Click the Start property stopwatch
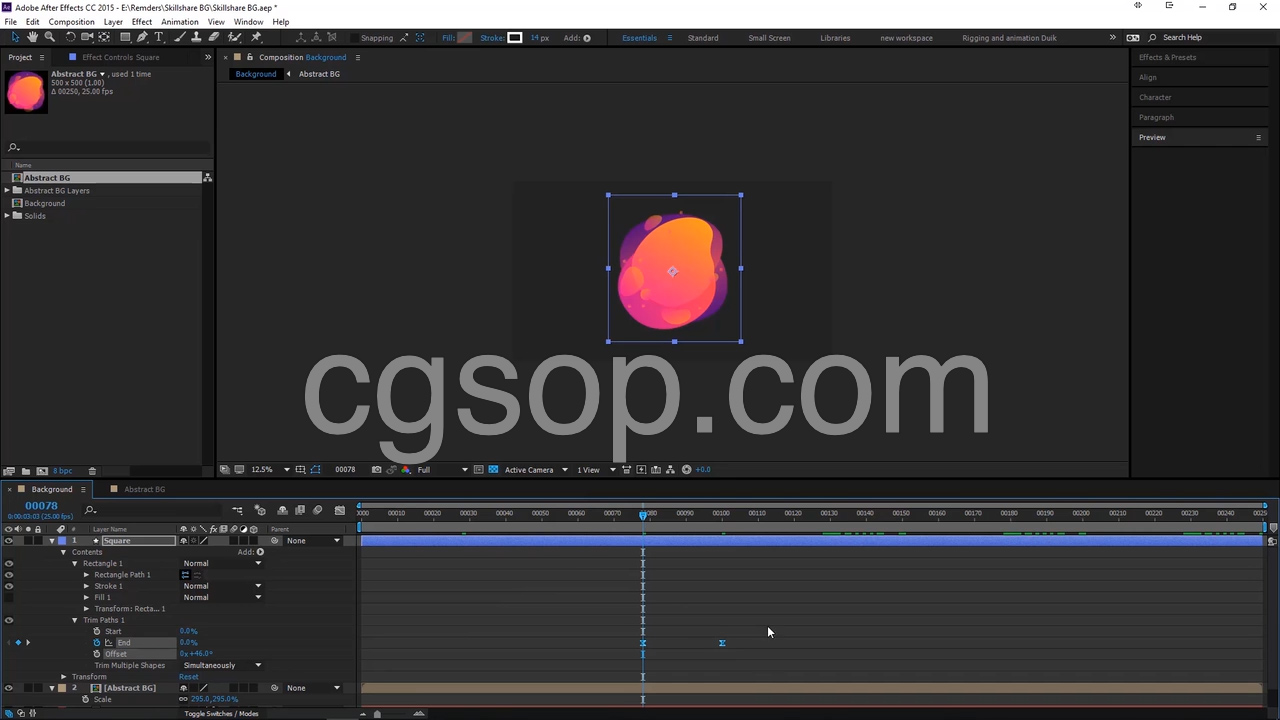1280x720 pixels. pyautogui.click(x=97, y=631)
